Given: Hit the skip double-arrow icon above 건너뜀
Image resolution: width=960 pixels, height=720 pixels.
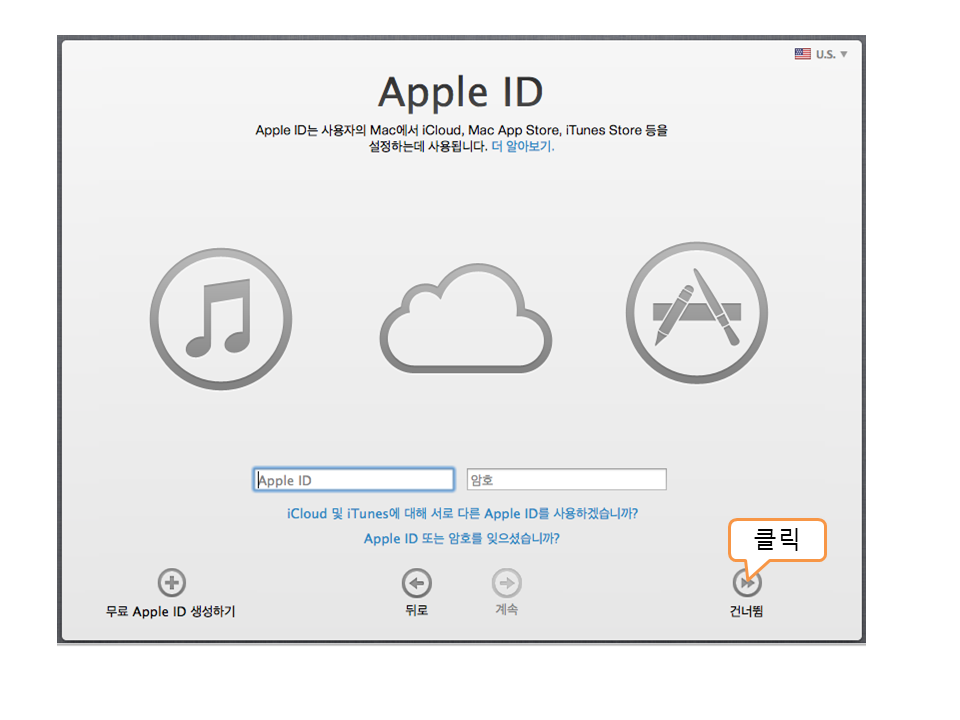Looking at the screenshot, I should (746, 582).
